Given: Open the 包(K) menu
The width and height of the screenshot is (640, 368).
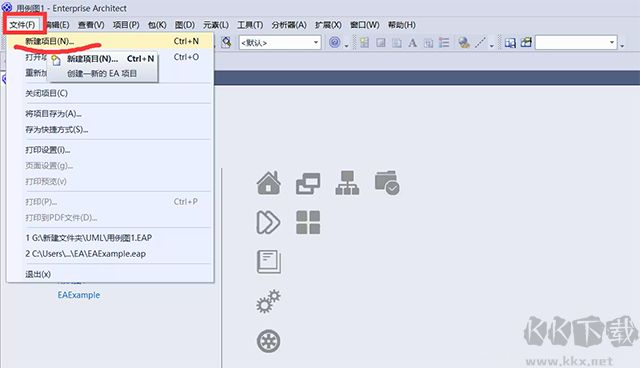Looking at the screenshot, I should click(157, 25).
